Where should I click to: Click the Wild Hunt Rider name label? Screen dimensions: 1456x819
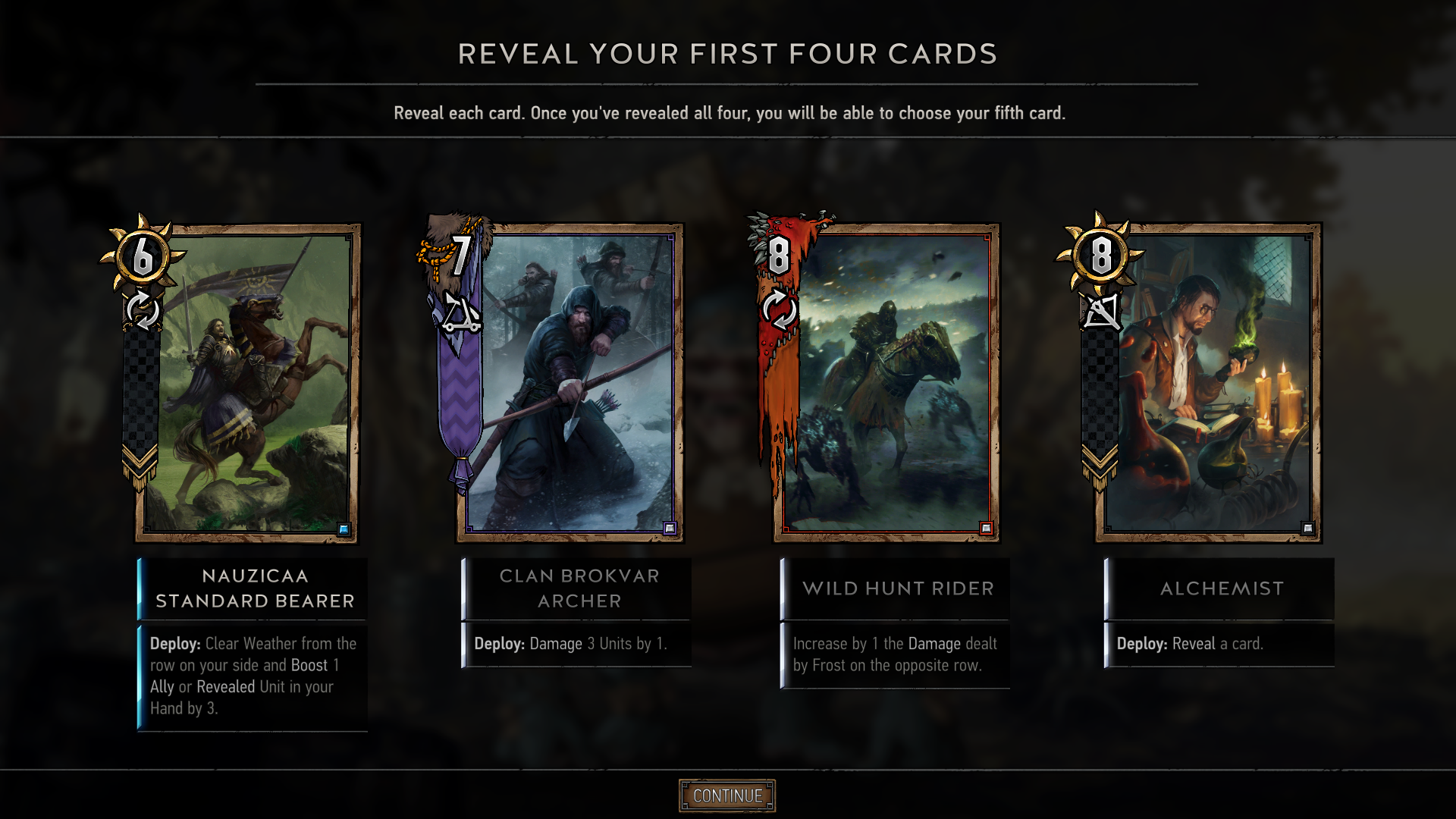click(898, 588)
